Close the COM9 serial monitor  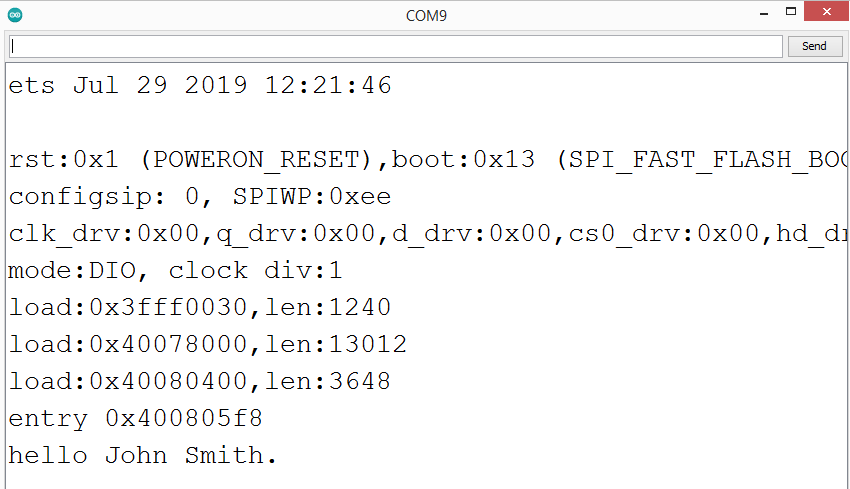pyautogui.click(x=828, y=13)
